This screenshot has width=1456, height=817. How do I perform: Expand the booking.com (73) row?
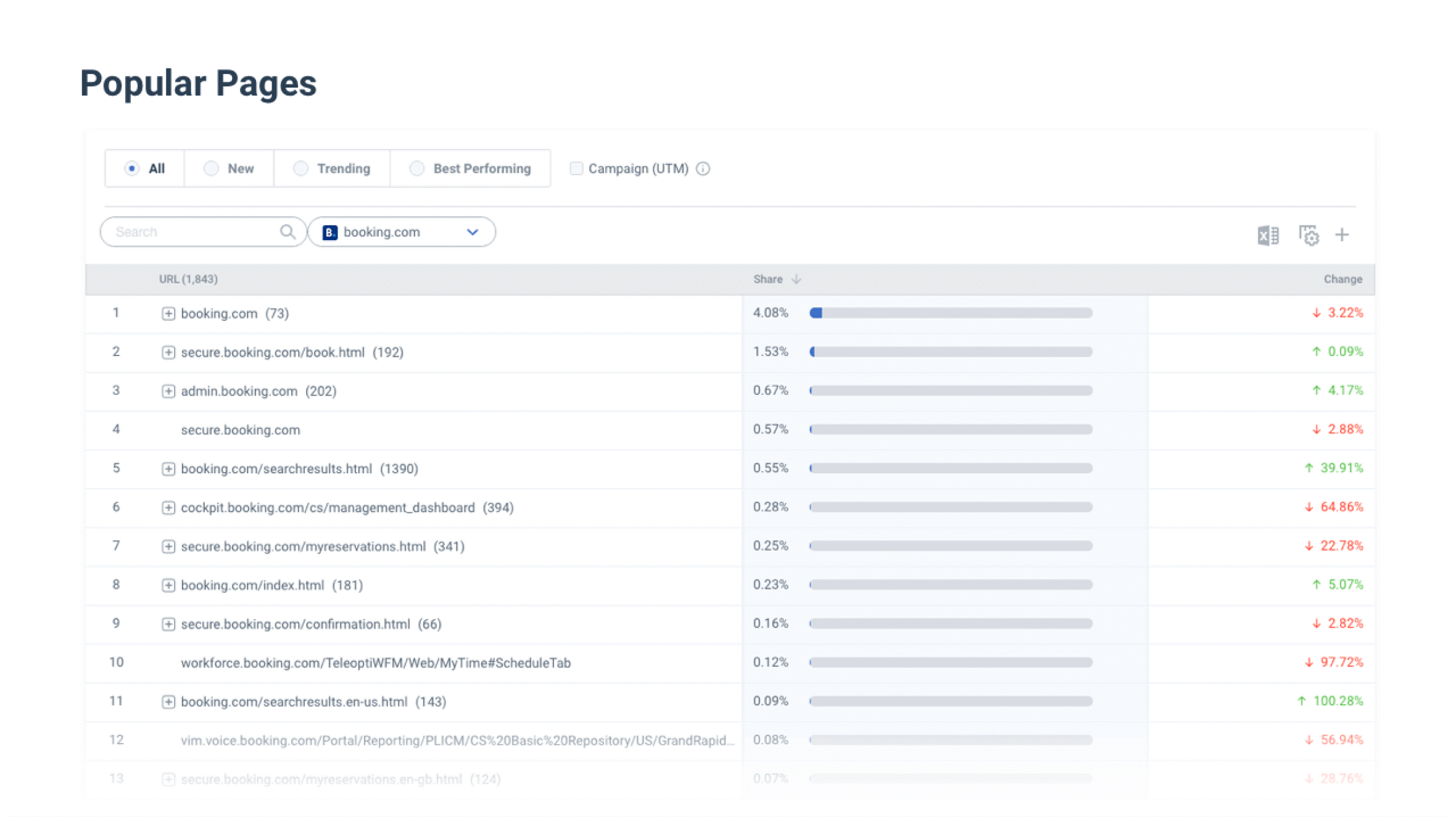point(168,313)
